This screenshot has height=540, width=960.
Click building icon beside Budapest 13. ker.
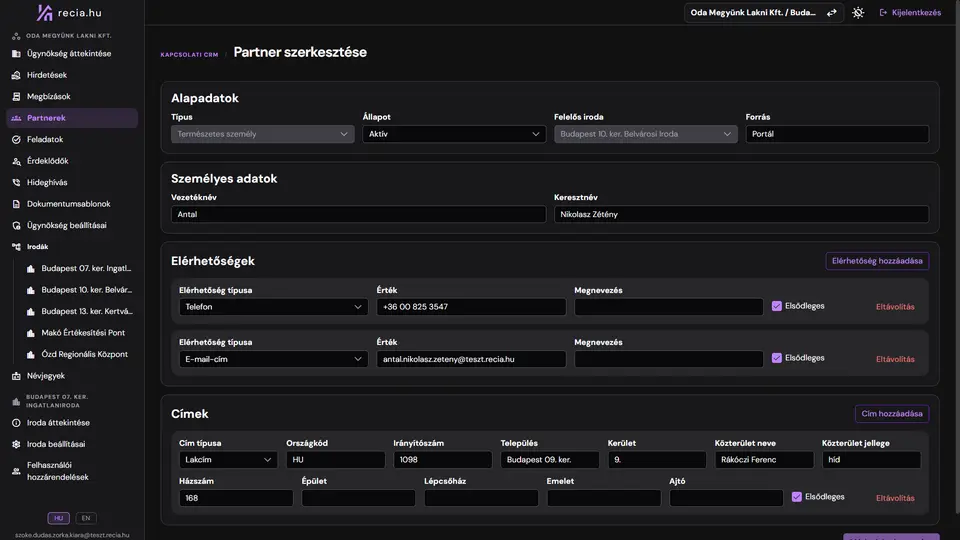(31, 312)
